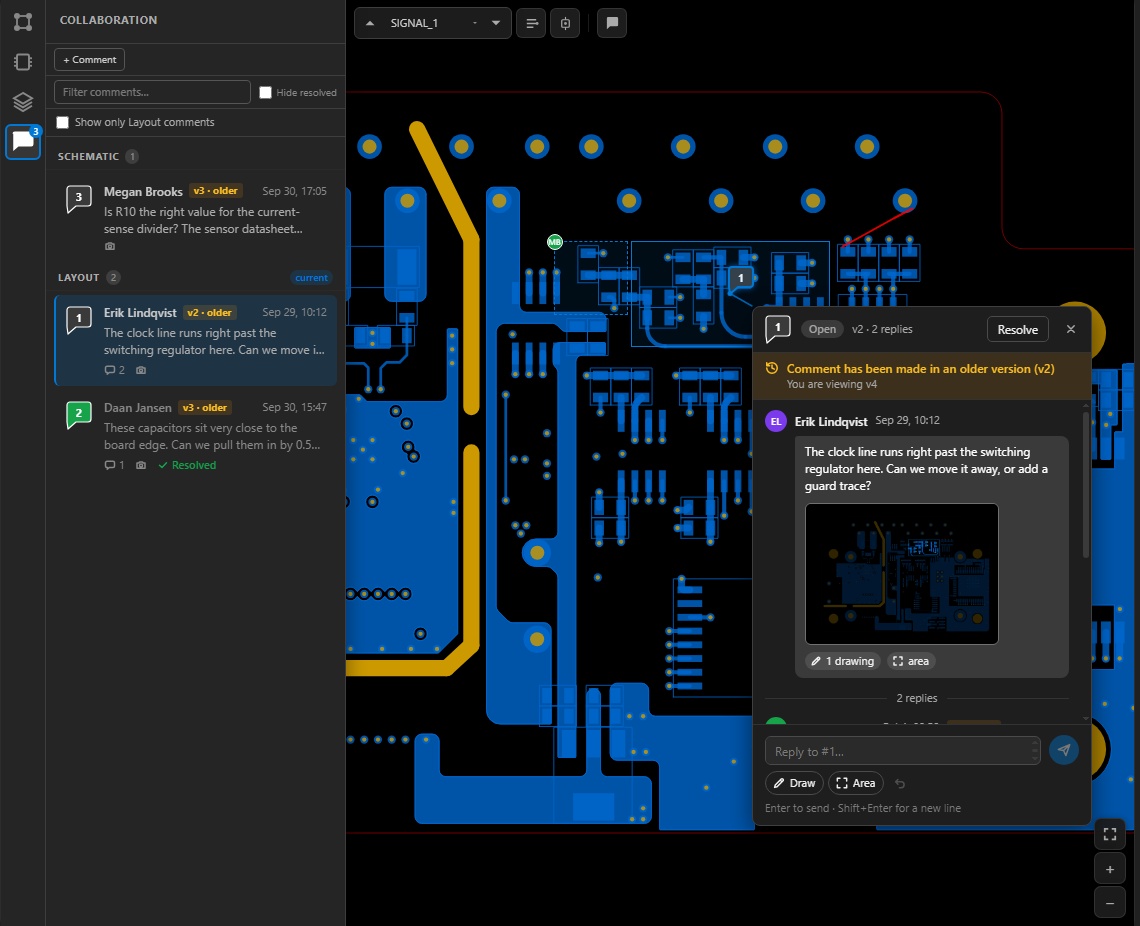The width and height of the screenshot is (1140, 926).
Task: Click the v2 older badge on Erik Lindqvist
Action: point(209,313)
